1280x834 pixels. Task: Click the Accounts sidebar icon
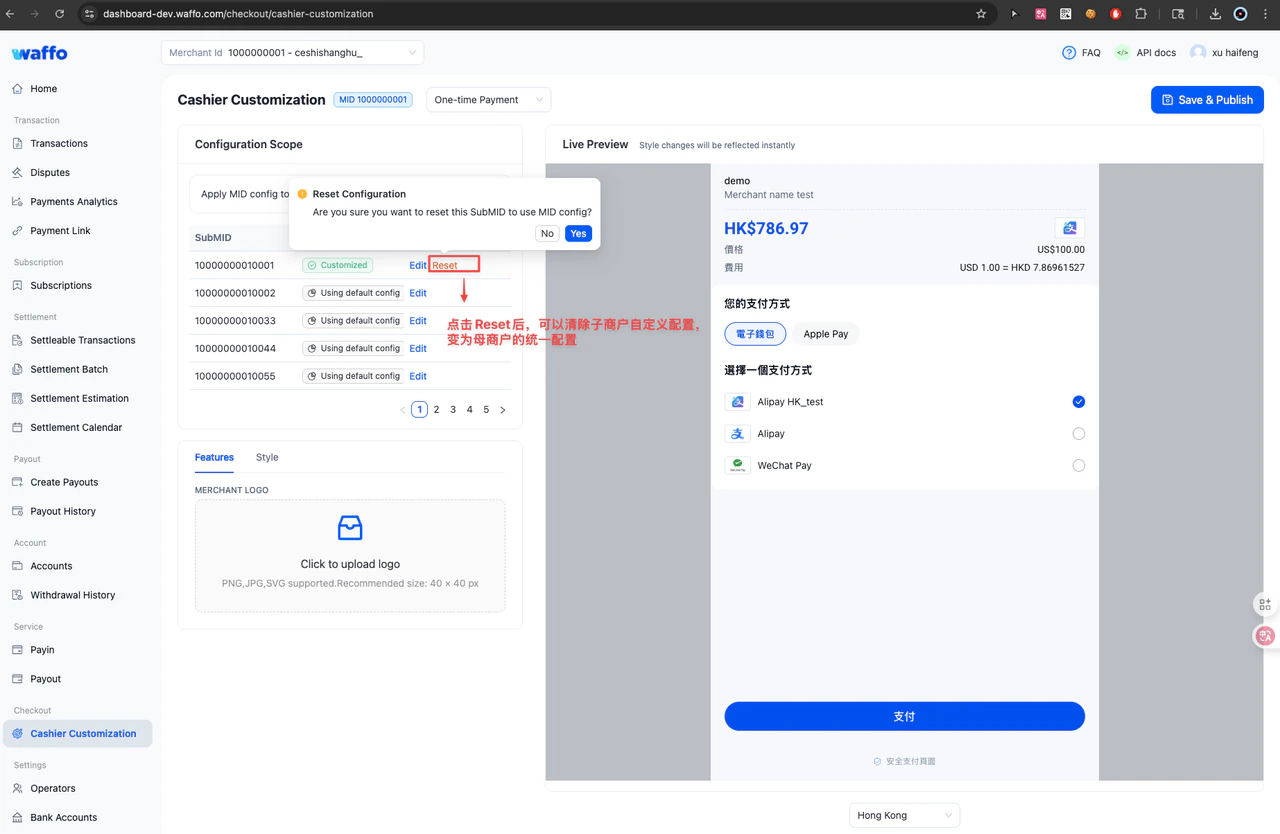click(17, 566)
